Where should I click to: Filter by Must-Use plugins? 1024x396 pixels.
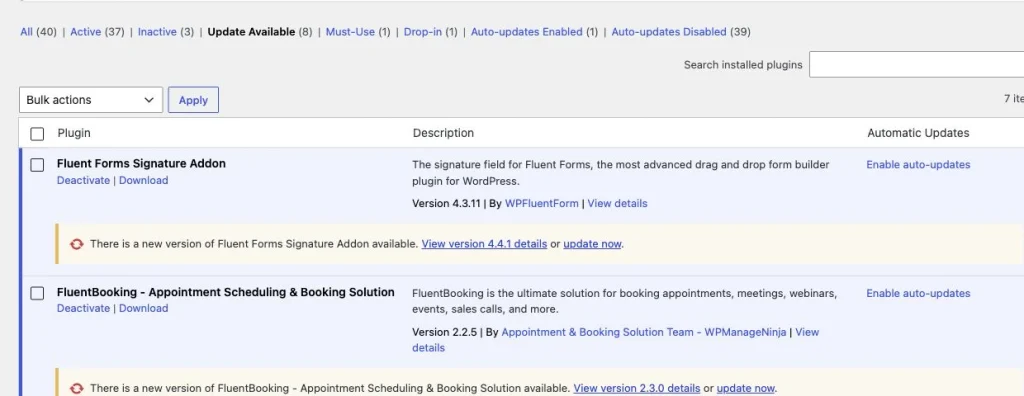point(351,31)
